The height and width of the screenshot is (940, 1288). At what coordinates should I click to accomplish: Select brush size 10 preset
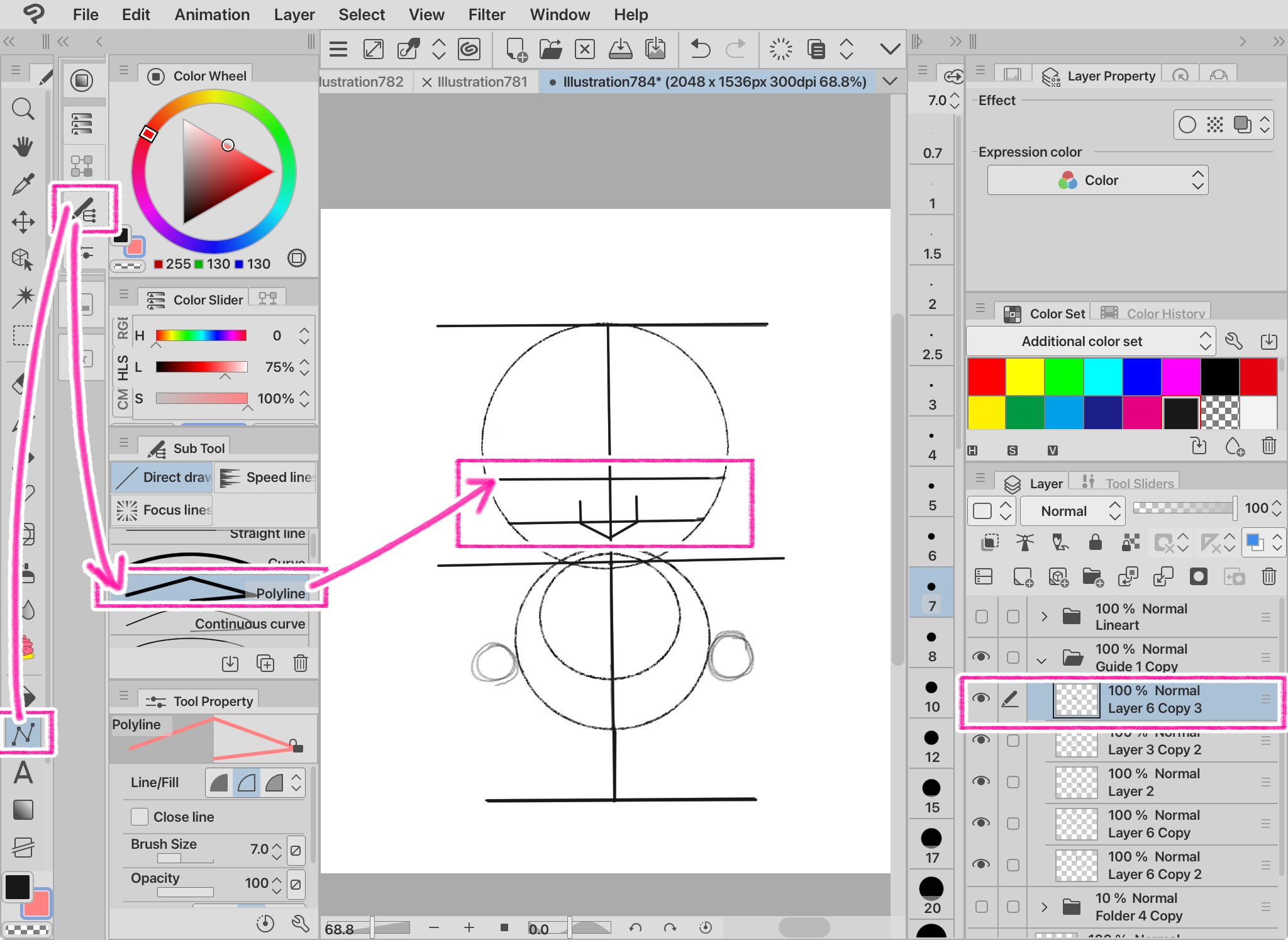coord(931,695)
